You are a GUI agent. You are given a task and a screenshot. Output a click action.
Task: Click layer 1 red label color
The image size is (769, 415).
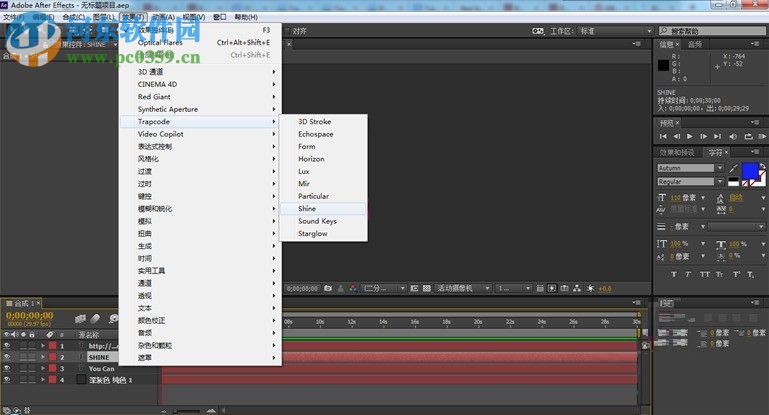[x=52, y=346]
